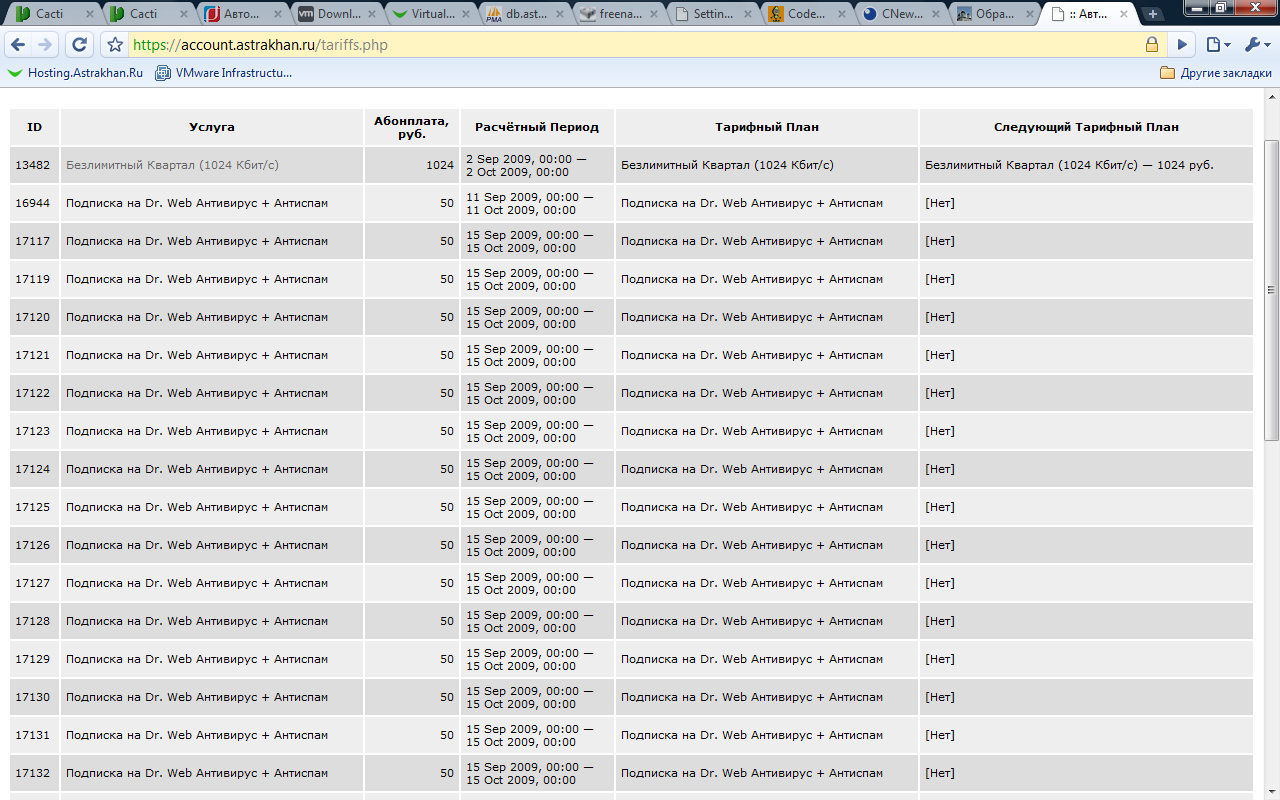Click the 1024 fee cell
The height and width of the screenshot is (800, 1280).
412,165
